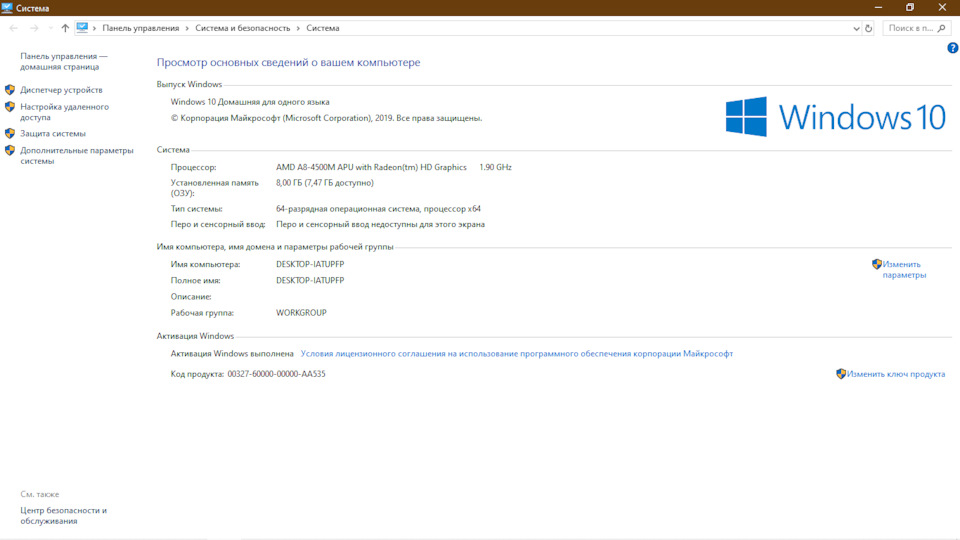
Task: Click computer name 'DESKTOP-IATUPFP' next to 'Имя компьютера'
Action: coord(310,264)
